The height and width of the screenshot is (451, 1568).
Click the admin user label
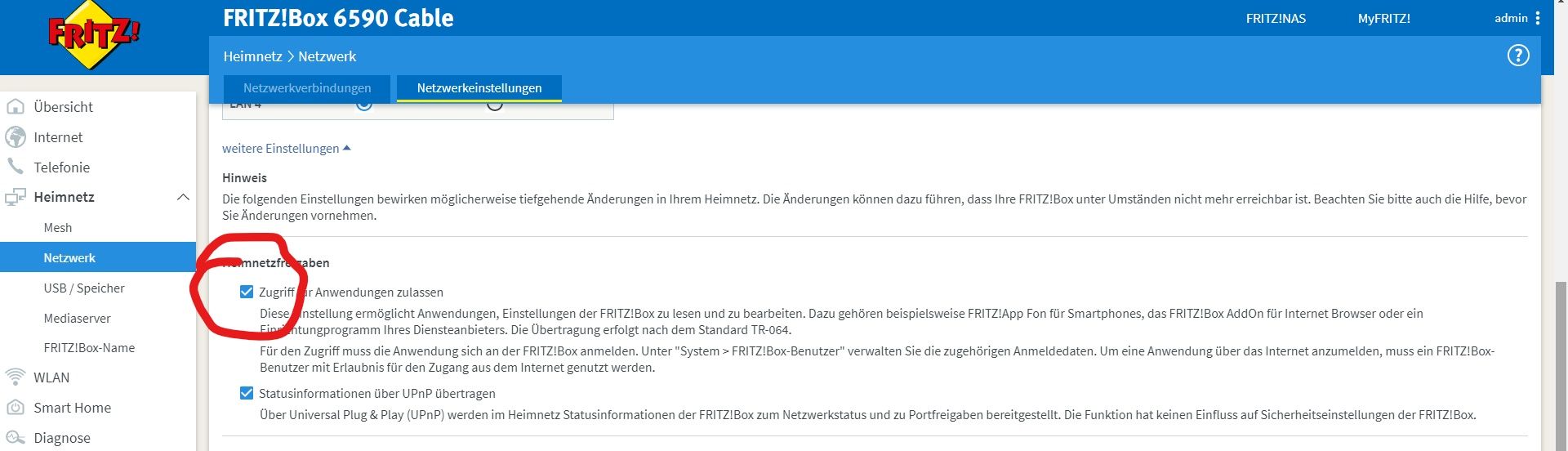click(1511, 18)
